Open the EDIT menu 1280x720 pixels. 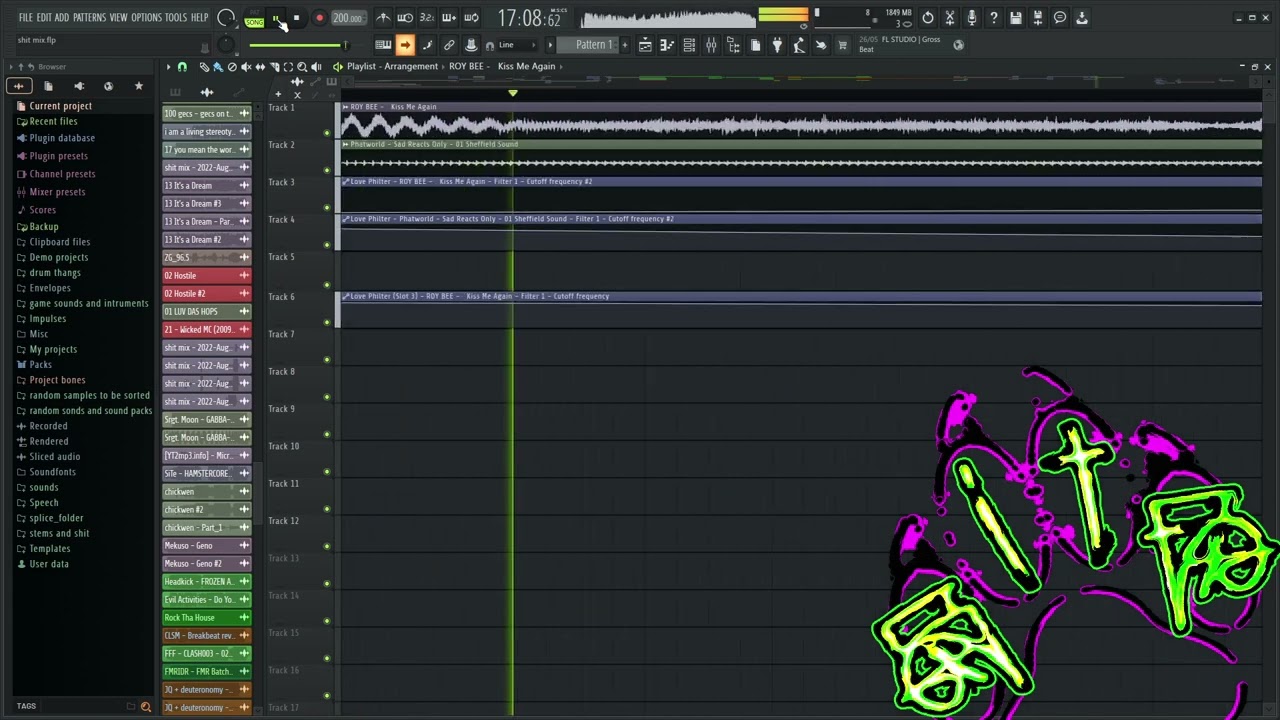[44, 18]
